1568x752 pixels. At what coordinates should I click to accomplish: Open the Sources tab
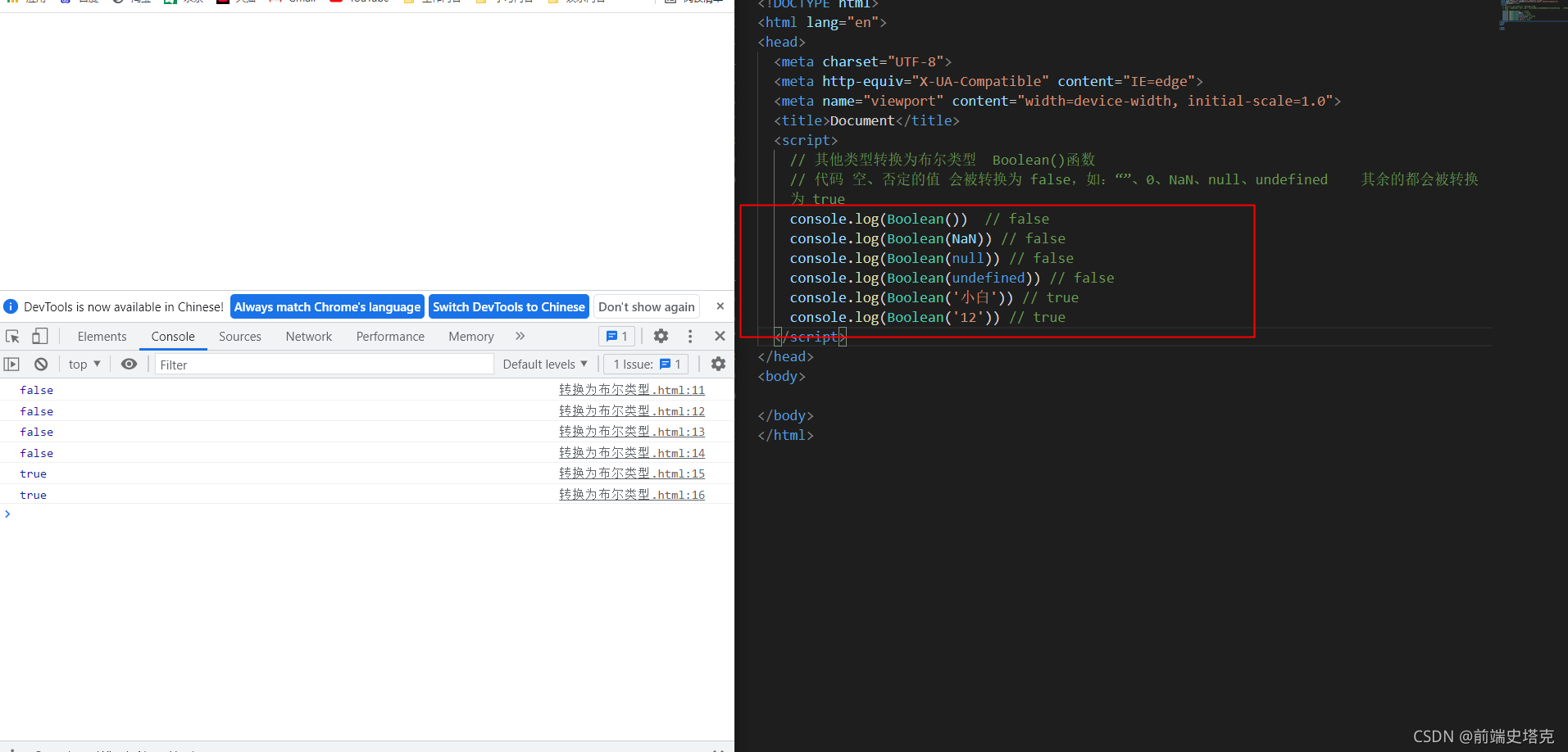click(x=240, y=337)
